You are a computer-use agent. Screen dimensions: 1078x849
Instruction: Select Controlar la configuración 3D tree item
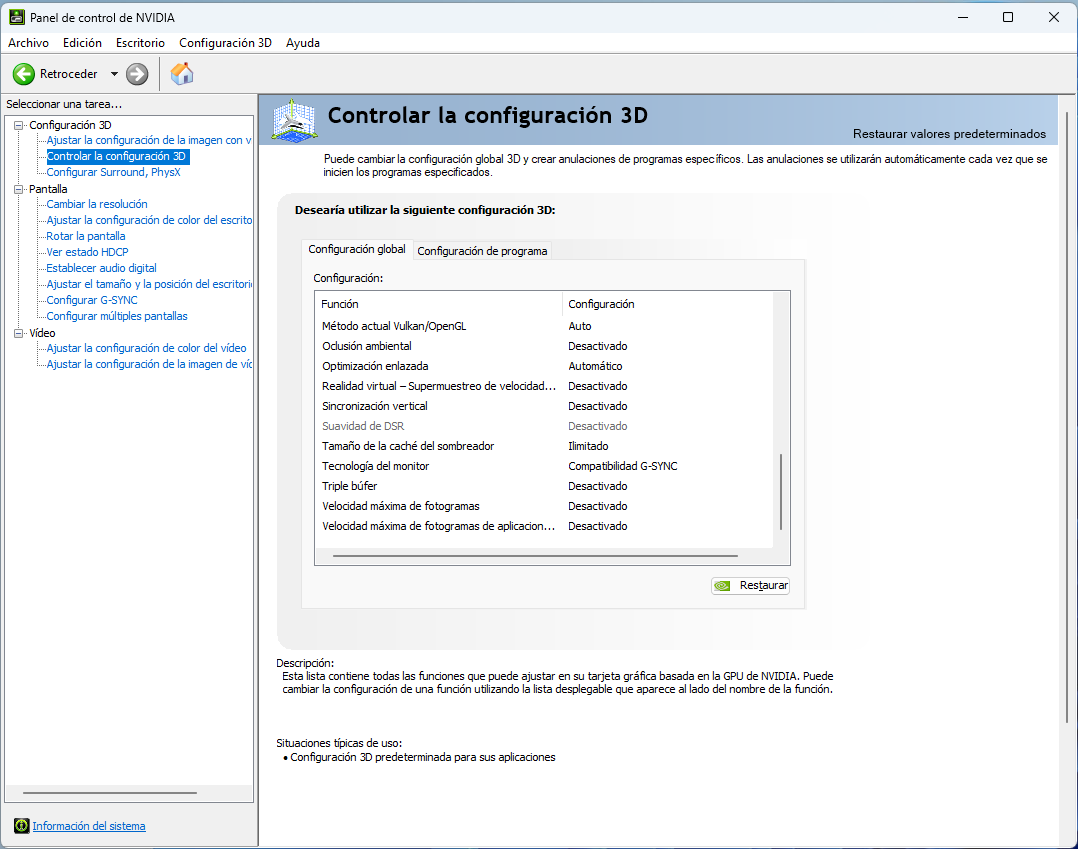[116, 157]
